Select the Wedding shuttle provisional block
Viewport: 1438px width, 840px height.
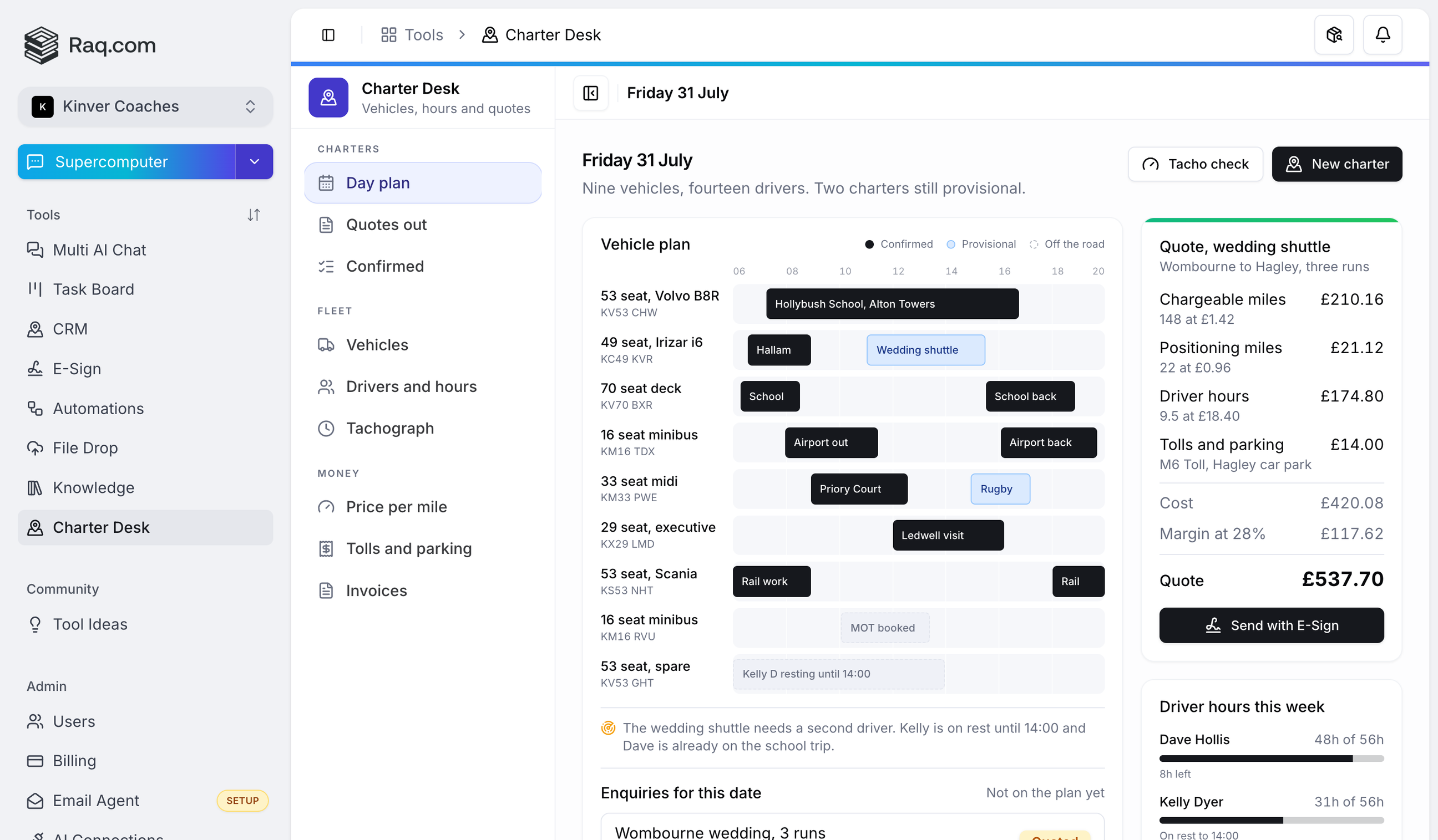click(925, 350)
